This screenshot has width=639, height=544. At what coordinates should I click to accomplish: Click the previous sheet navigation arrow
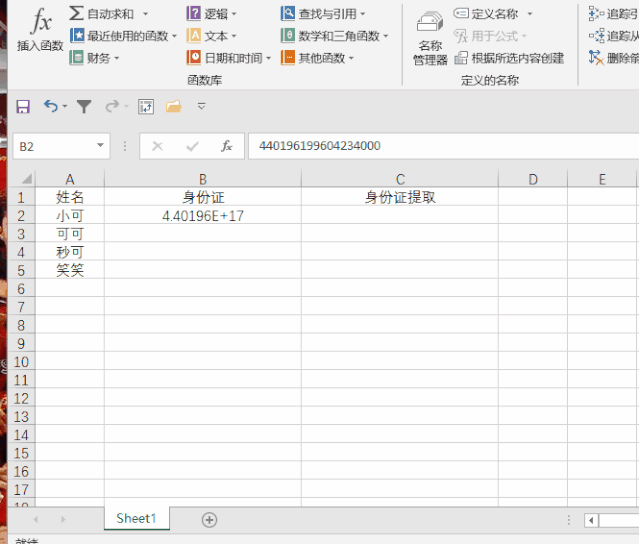[36, 519]
